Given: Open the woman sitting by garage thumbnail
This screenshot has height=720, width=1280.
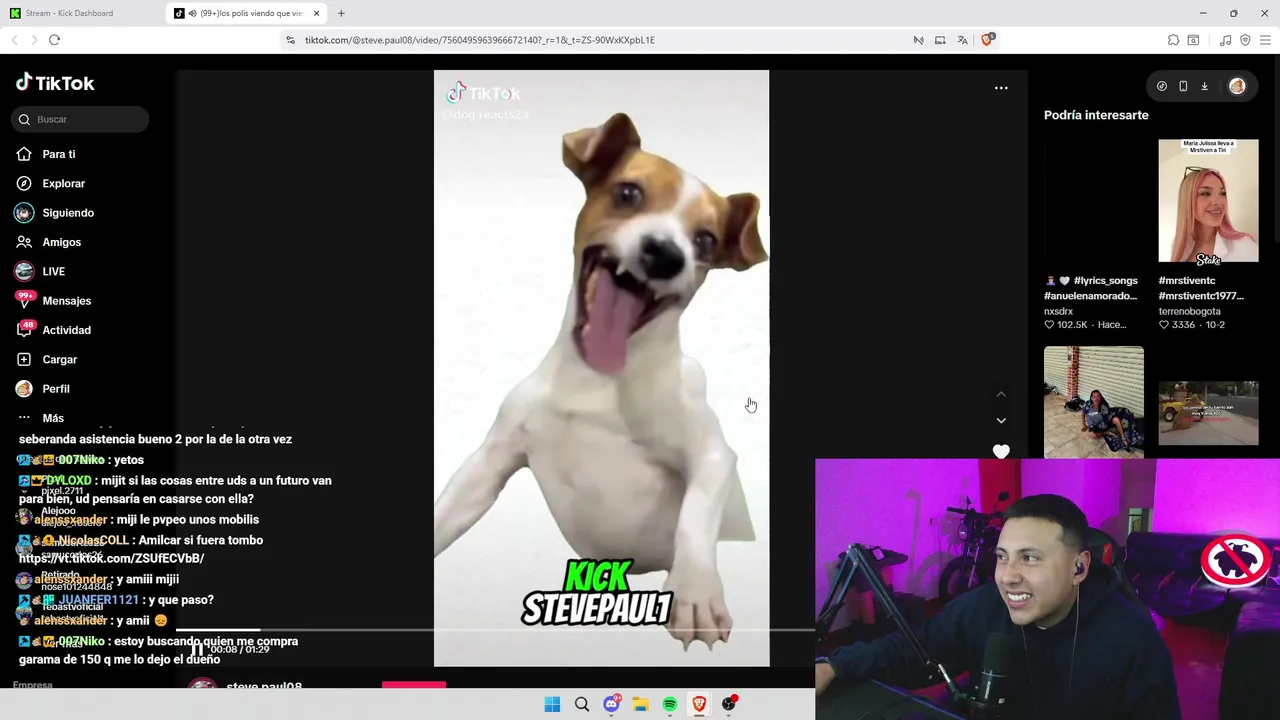Looking at the screenshot, I should click(x=1094, y=402).
